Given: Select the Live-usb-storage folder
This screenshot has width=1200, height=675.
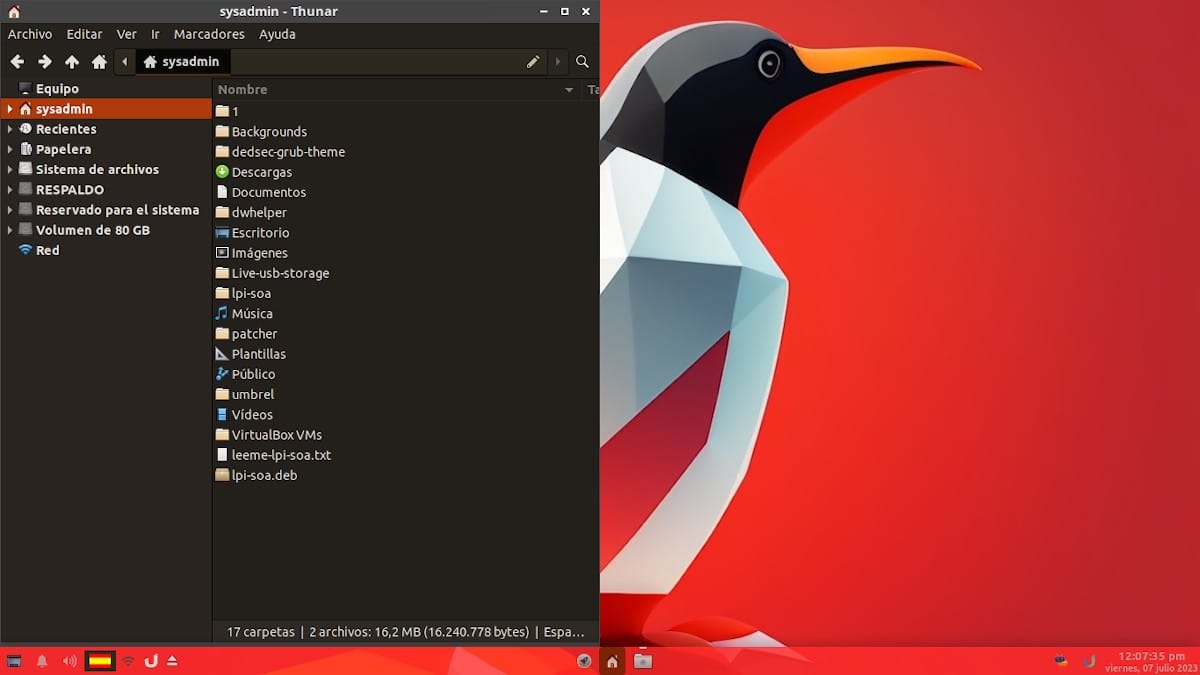Looking at the screenshot, I should tap(272, 273).
